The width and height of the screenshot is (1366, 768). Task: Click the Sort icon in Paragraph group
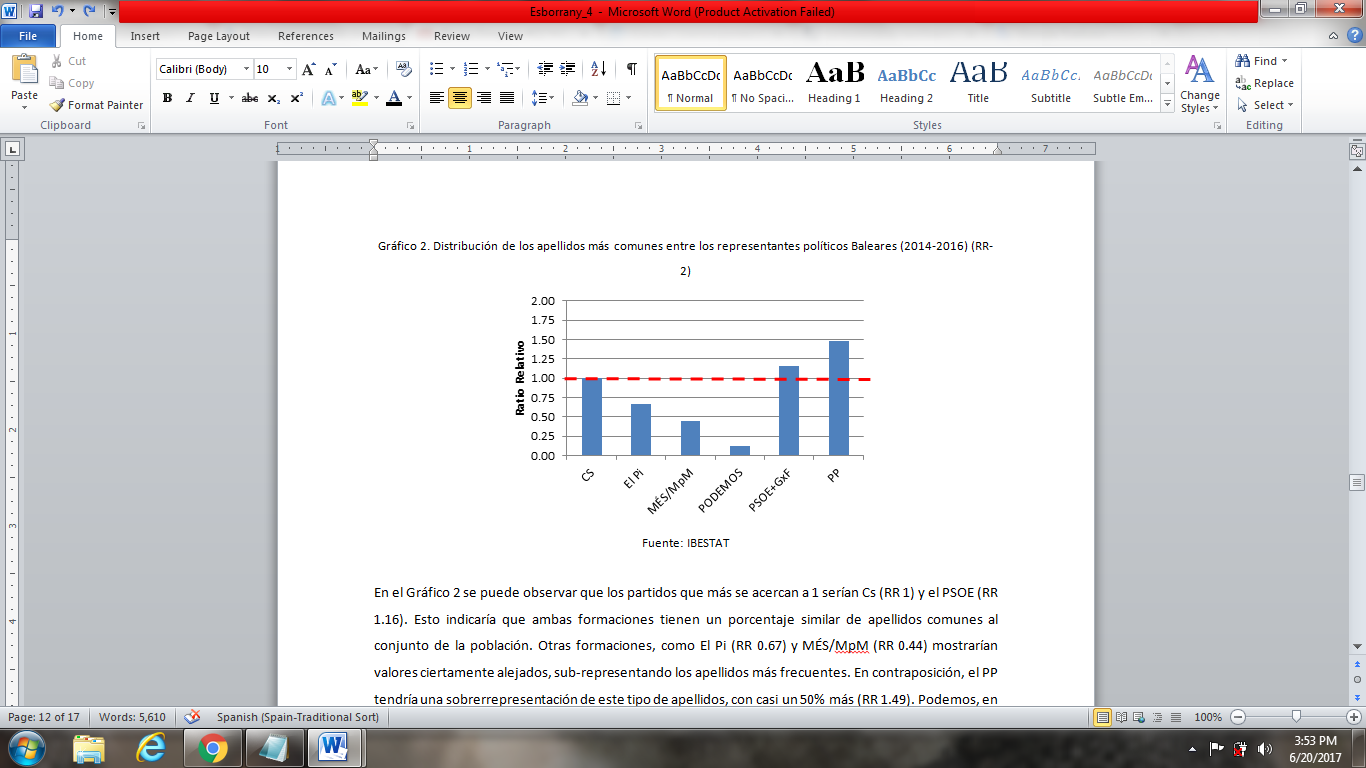[598, 69]
